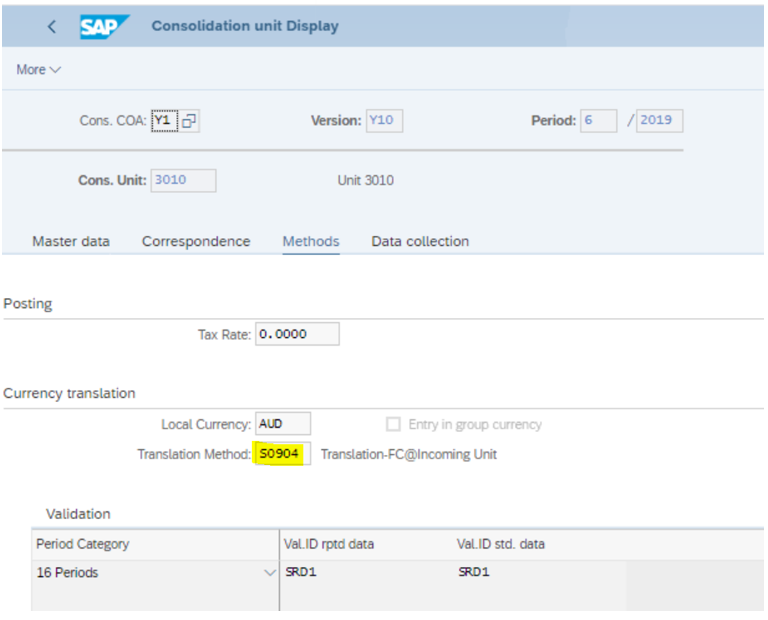The image size is (768, 620).
Task: Click the SAP logo
Action: [x=104, y=26]
